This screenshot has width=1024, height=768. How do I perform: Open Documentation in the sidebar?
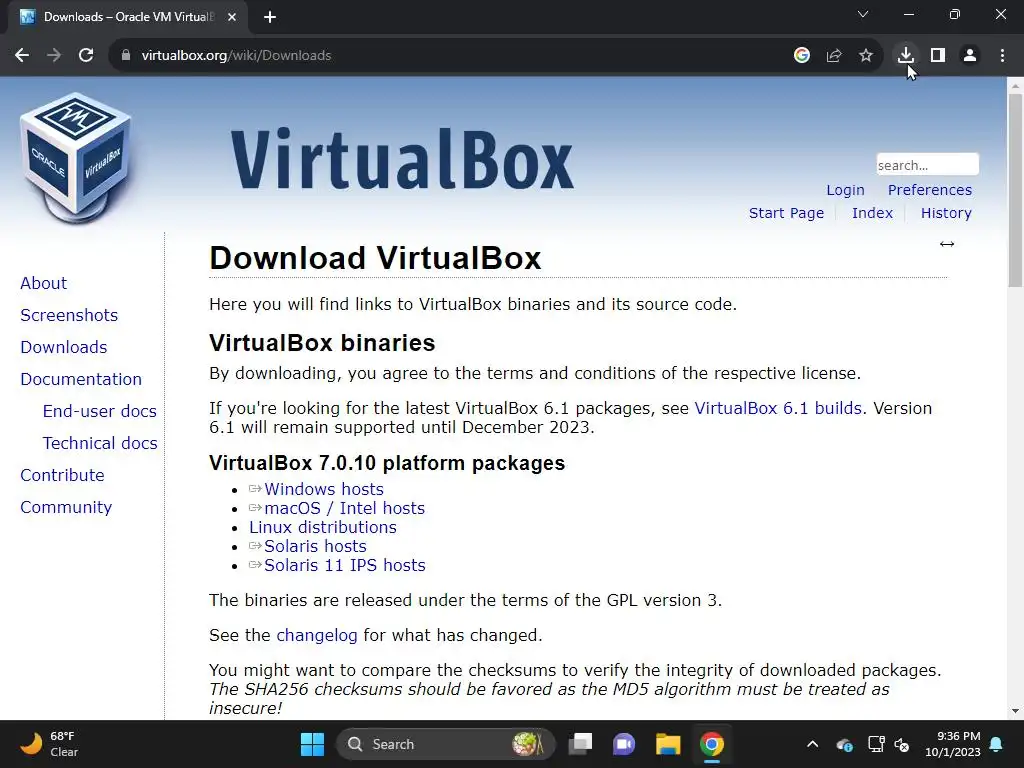81,379
